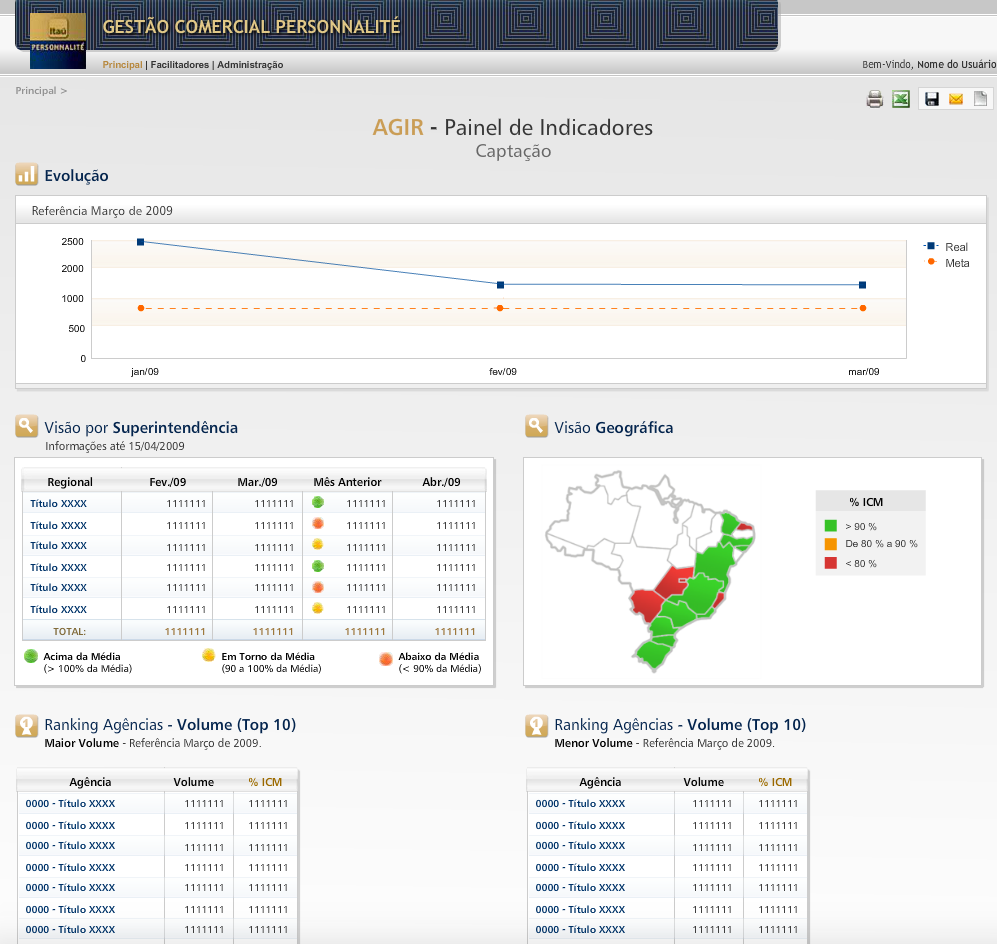Click the Mar./09 column header
The height and width of the screenshot is (944, 997).
[258, 482]
